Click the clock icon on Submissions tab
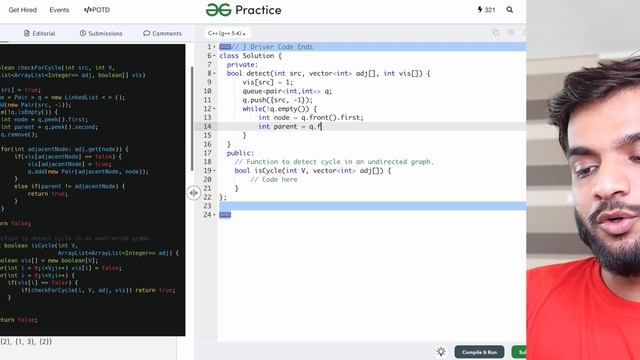 pyautogui.click(x=83, y=33)
